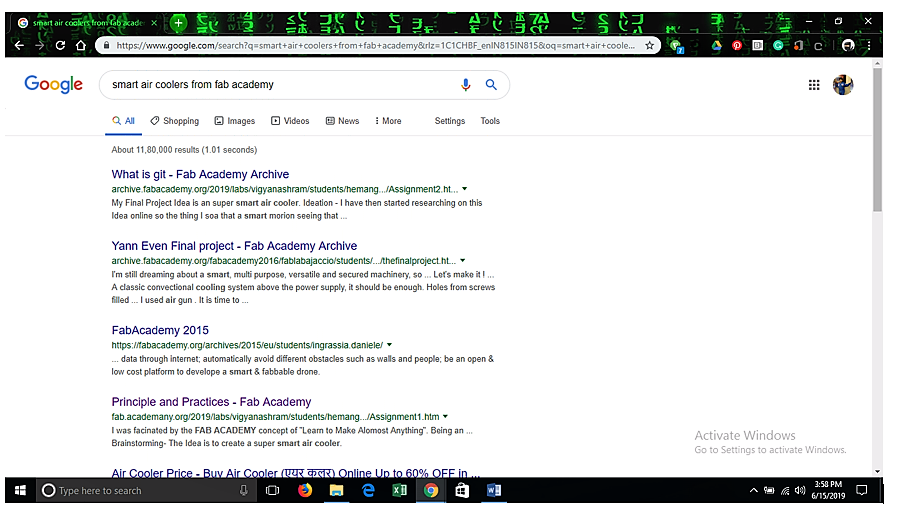Open the Office extension icon
The height and width of the screenshot is (511, 900).
coord(798,45)
